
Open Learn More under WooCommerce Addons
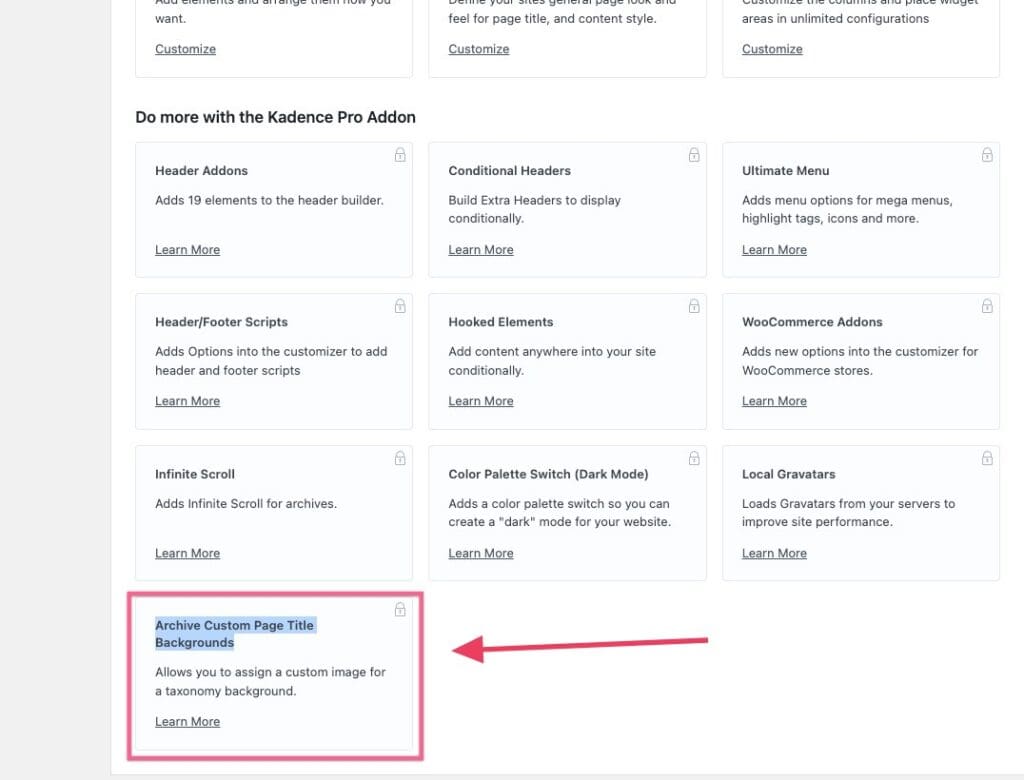pyautogui.click(x=774, y=401)
